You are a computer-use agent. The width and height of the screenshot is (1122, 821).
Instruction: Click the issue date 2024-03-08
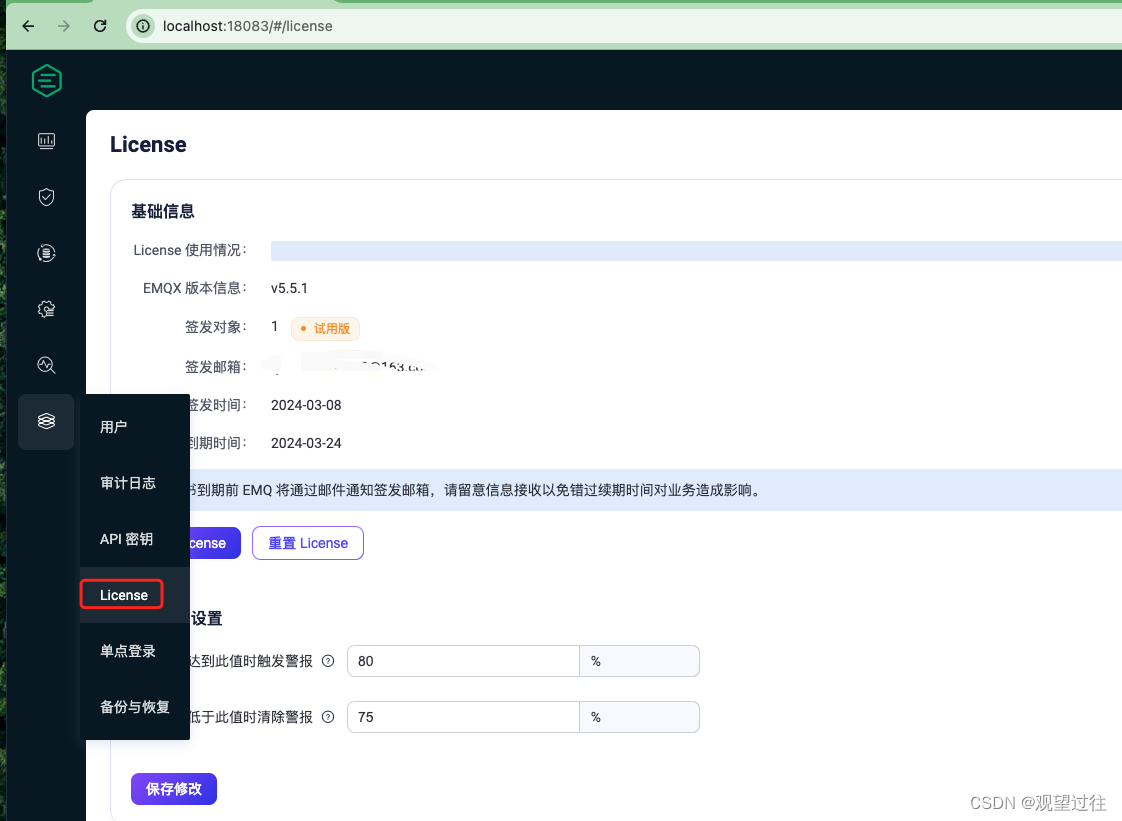point(306,405)
